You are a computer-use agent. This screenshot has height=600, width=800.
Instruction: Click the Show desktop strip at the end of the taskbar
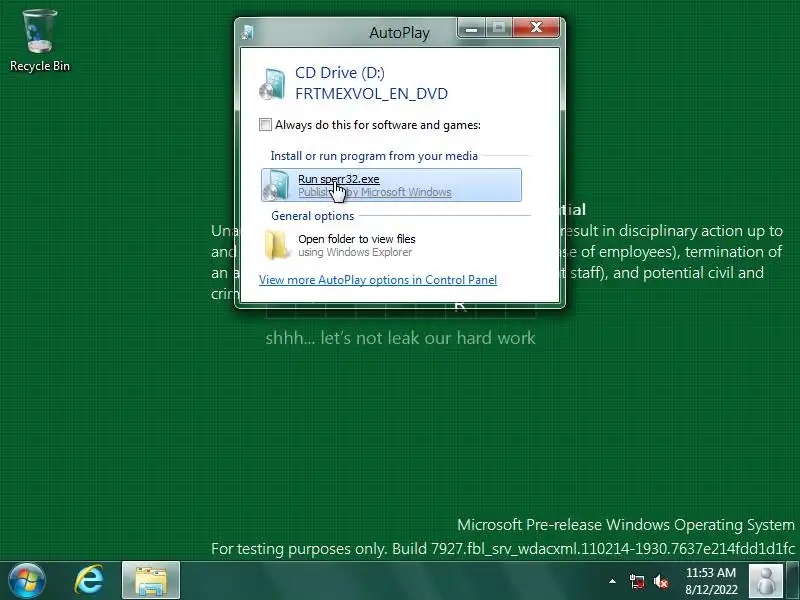[x=792, y=581]
